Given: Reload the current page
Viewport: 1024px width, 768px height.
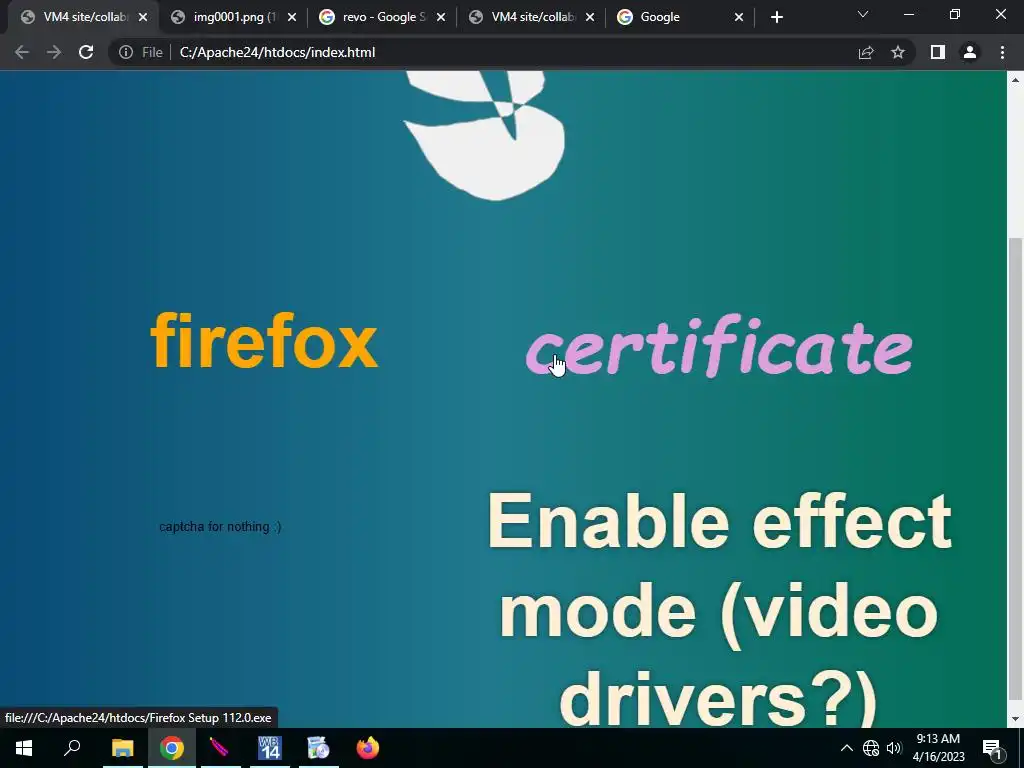Looking at the screenshot, I should pyautogui.click(x=86, y=52).
